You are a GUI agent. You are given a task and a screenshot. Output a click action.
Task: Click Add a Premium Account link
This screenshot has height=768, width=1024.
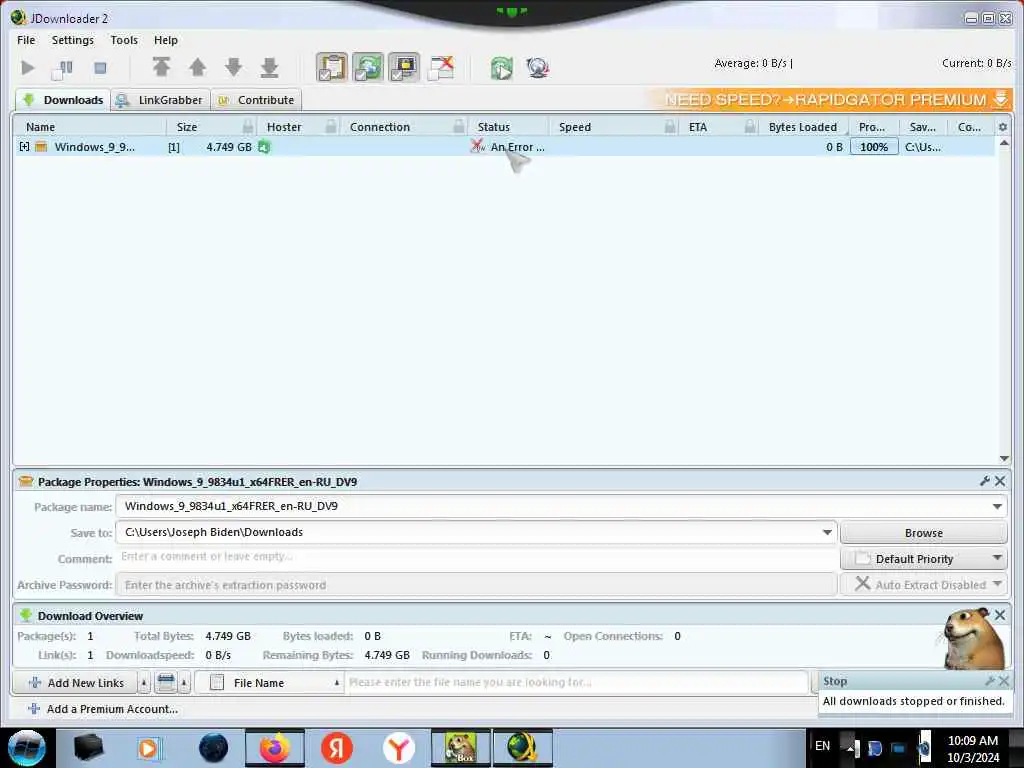103,709
